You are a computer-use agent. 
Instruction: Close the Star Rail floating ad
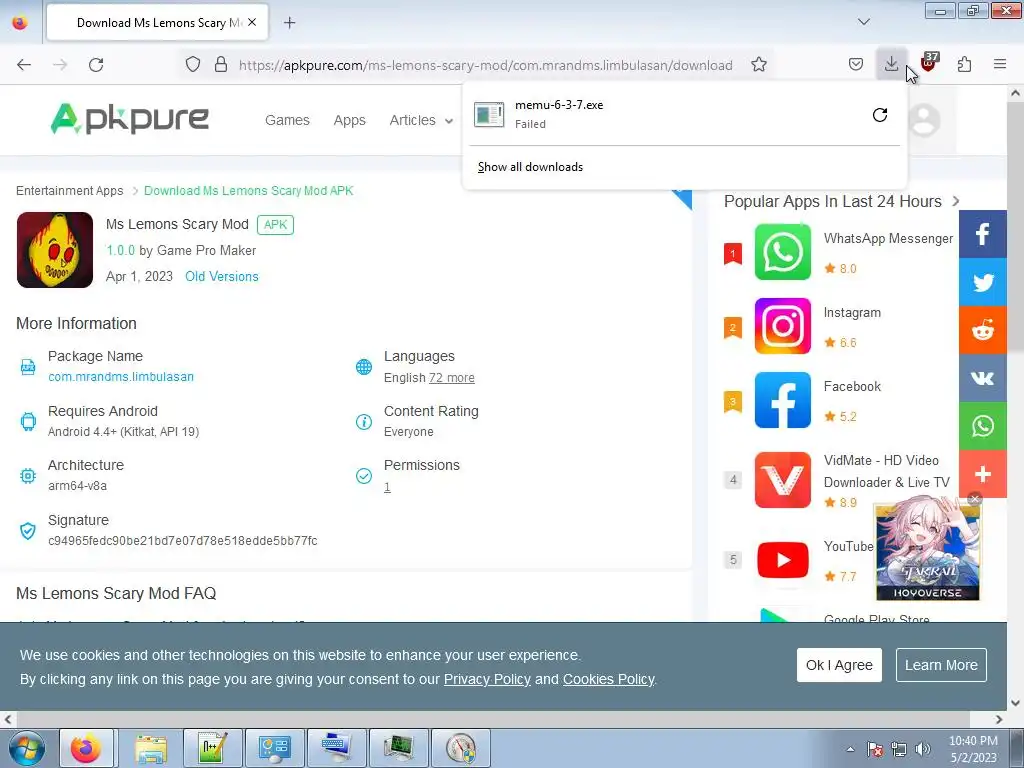pos(974,499)
